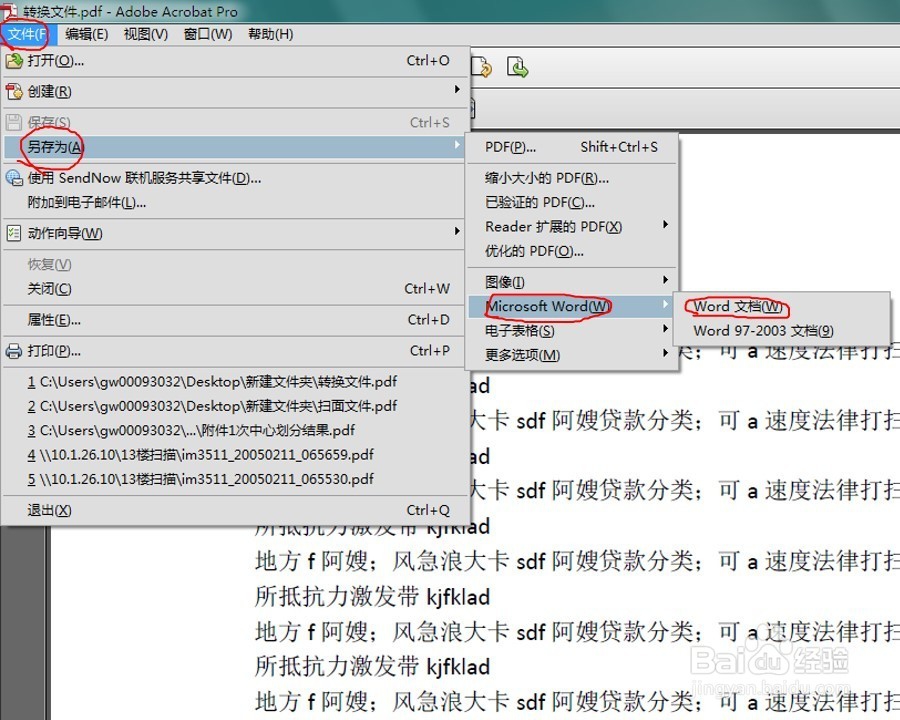Click the printer icon beside 打印(P)

click(14, 351)
